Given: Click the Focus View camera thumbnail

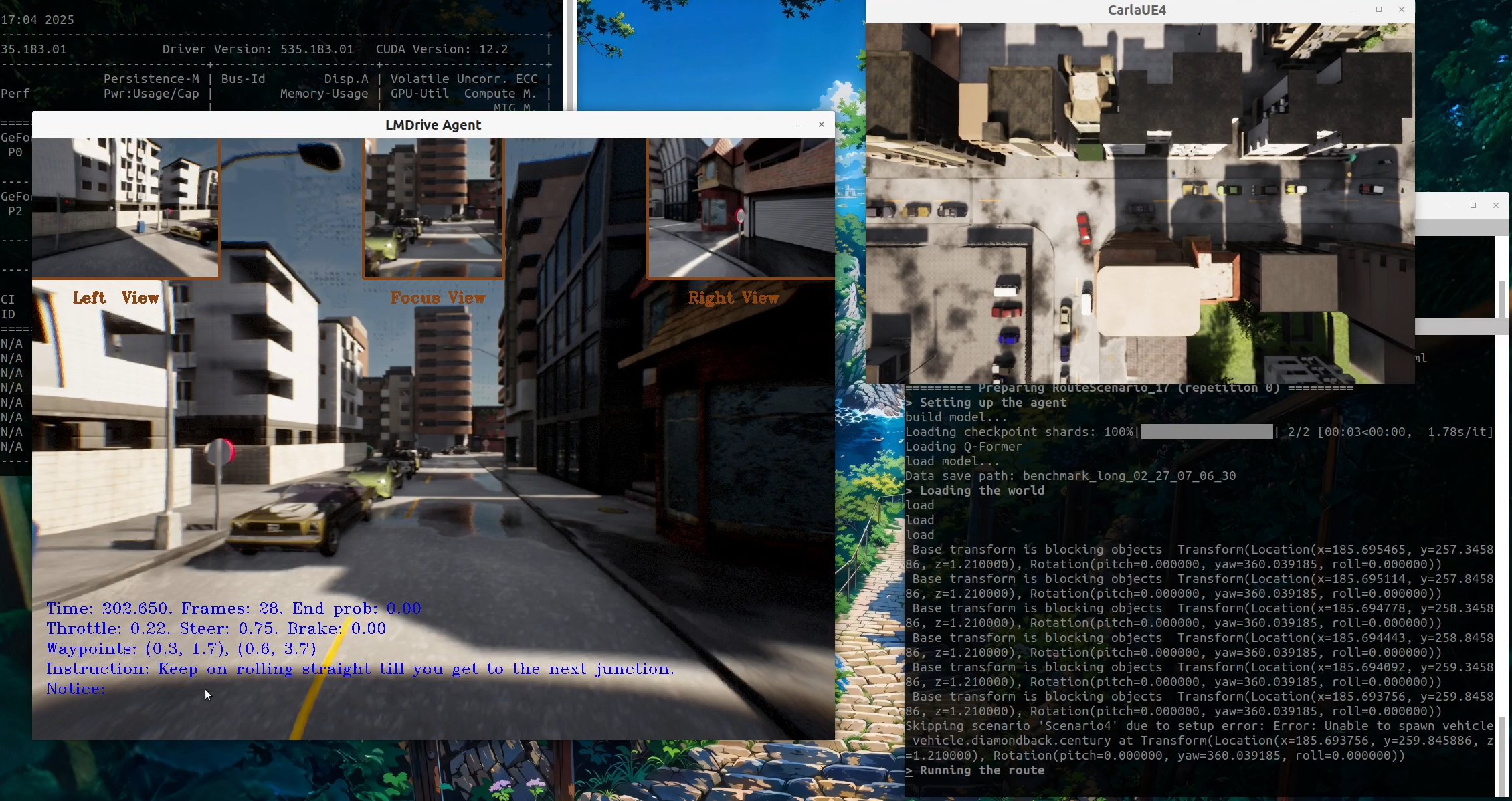Looking at the screenshot, I should pyautogui.click(x=434, y=207).
